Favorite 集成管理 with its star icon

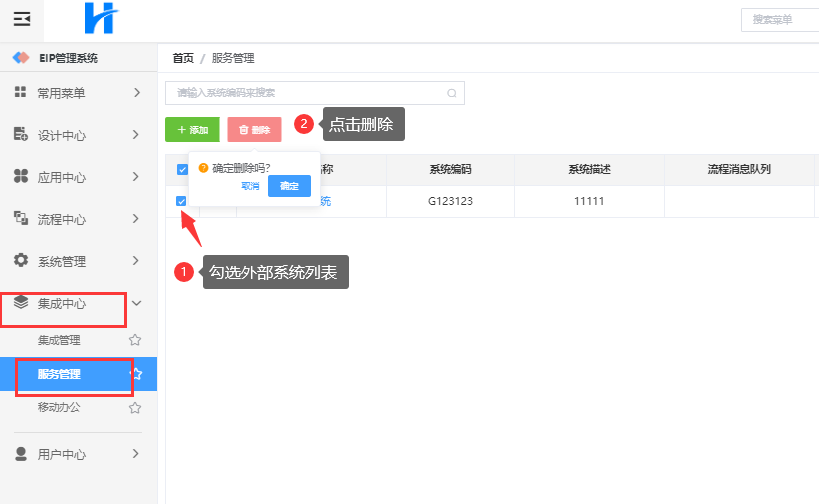click(135, 340)
